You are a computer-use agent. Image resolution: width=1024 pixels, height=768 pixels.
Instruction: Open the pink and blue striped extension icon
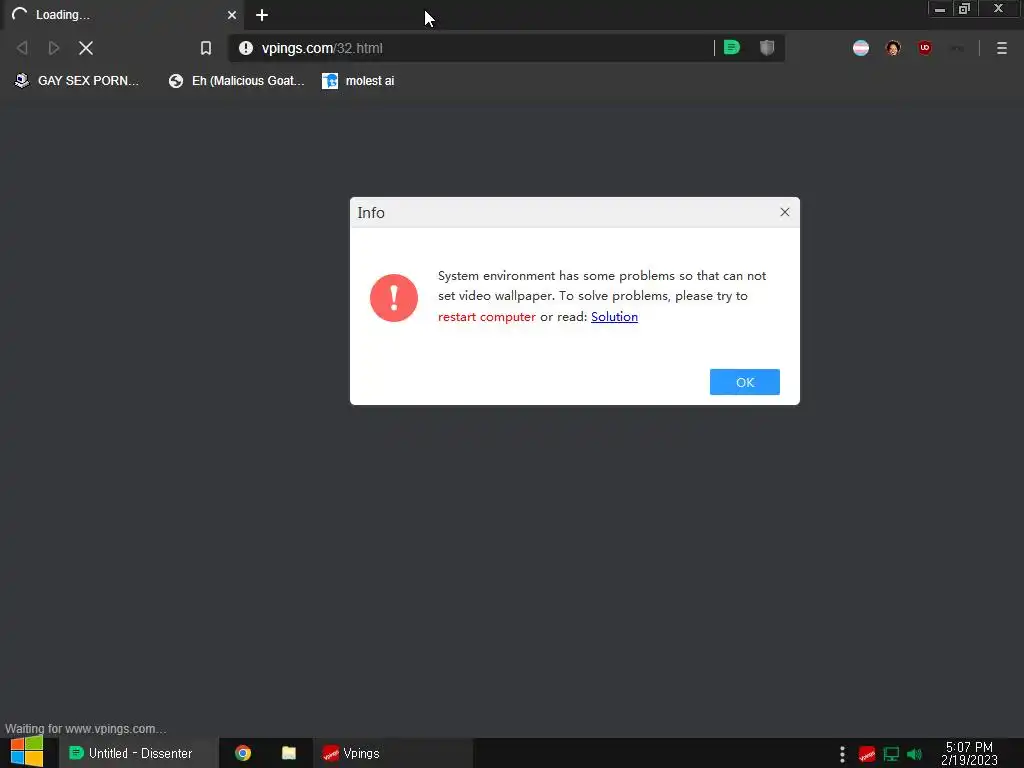(x=861, y=48)
